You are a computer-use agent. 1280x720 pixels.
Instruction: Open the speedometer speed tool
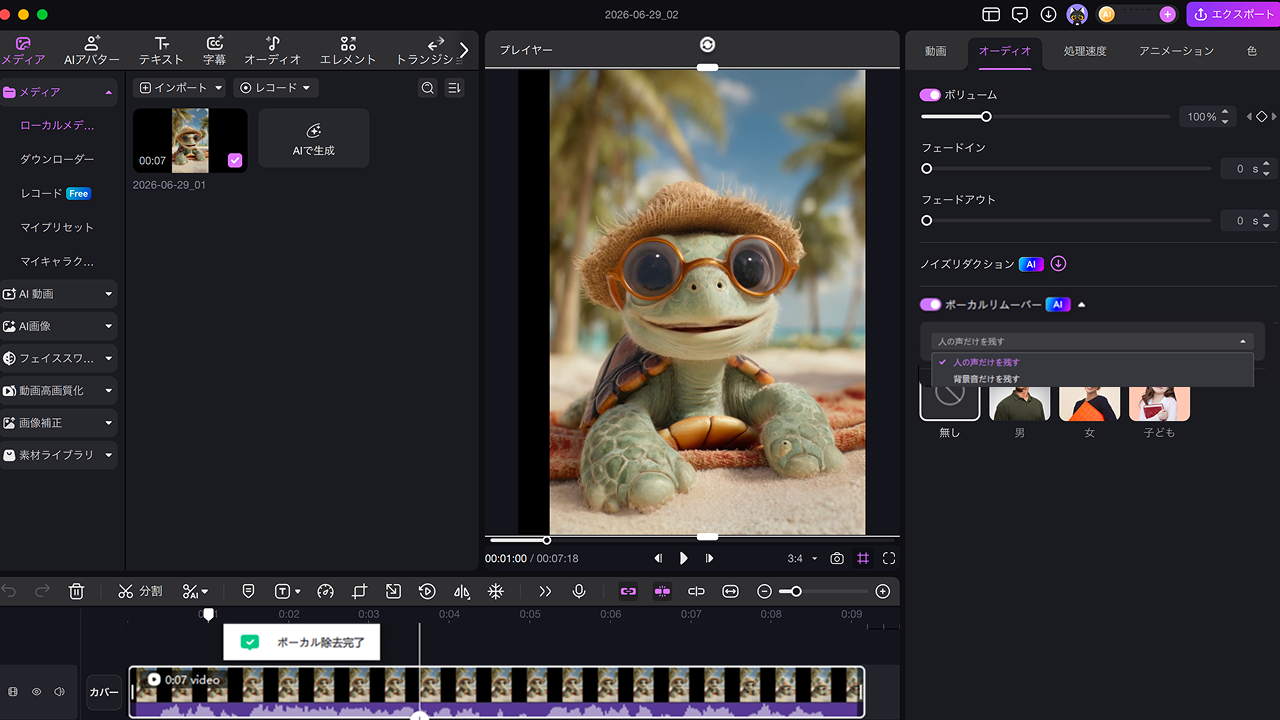(324, 591)
